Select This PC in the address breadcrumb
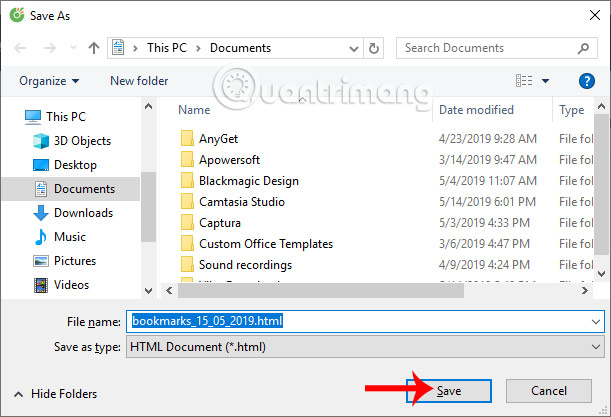 [167, 48]
